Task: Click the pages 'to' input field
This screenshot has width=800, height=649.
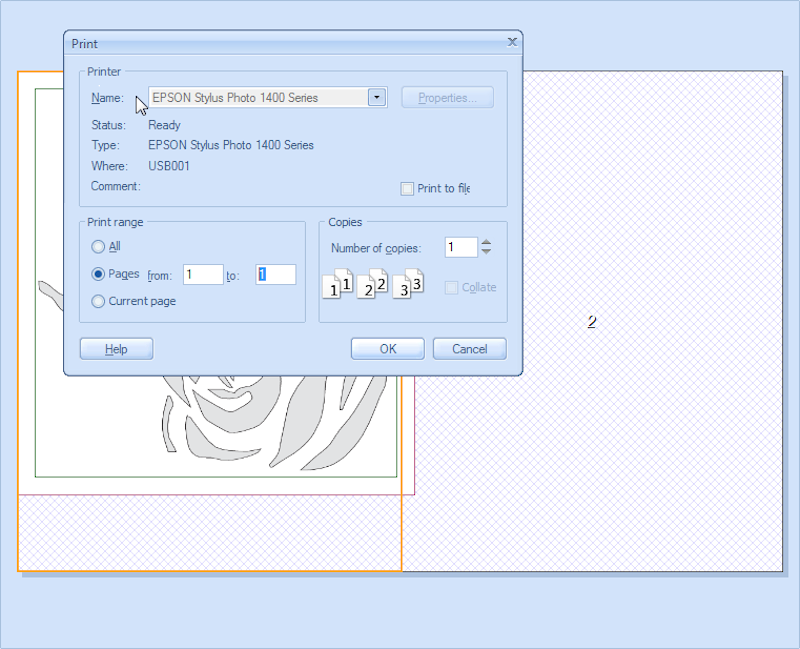Action: [x=276, y=274]
